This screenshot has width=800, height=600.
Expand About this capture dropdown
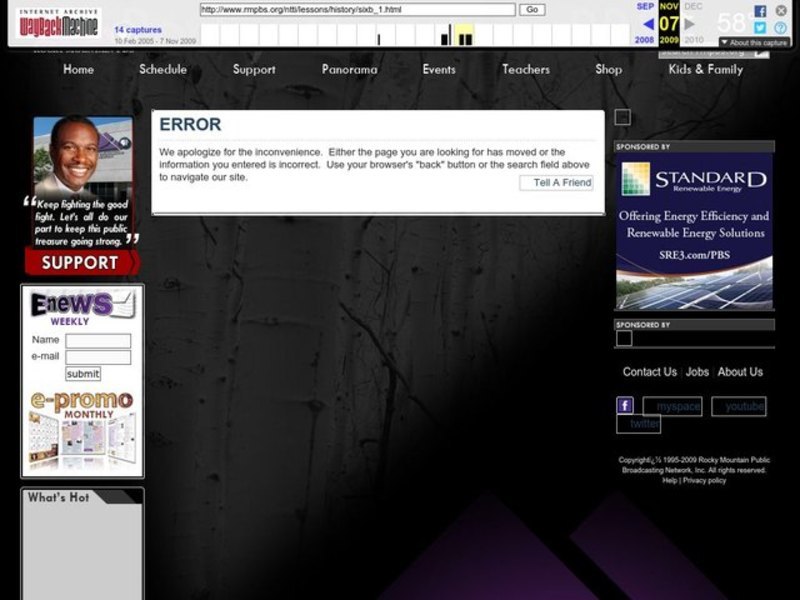755,43
